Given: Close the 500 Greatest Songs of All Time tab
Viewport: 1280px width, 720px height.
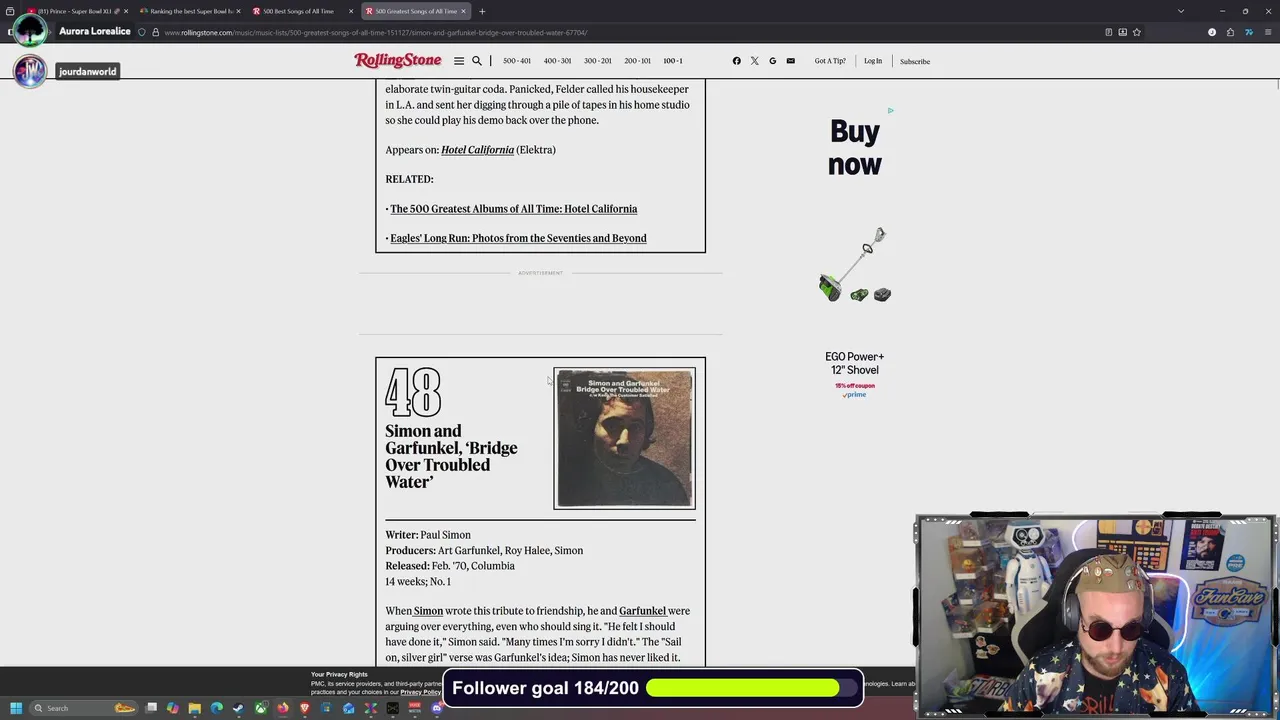Looking at the screenshot, I should 464,11.
